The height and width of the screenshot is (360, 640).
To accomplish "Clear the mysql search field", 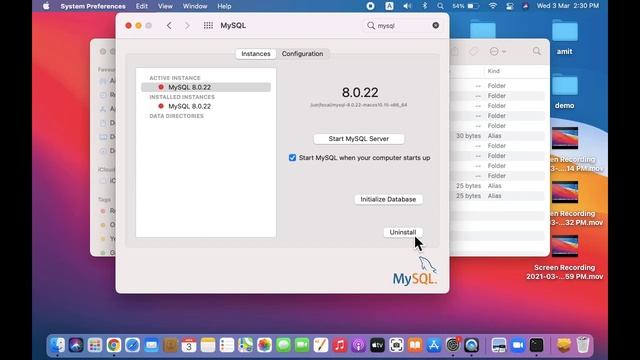I will 436,25.
